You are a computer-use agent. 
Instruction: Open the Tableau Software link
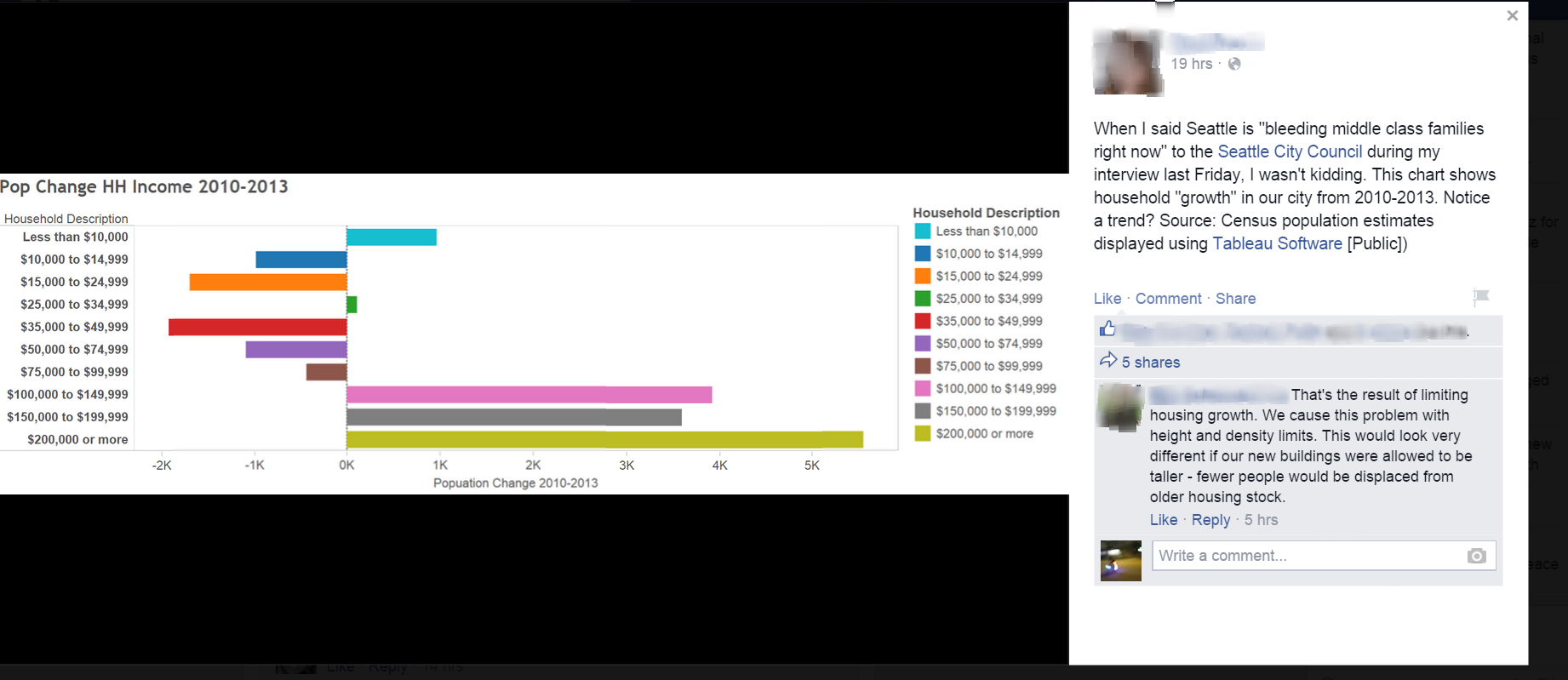click(1277, 243)
